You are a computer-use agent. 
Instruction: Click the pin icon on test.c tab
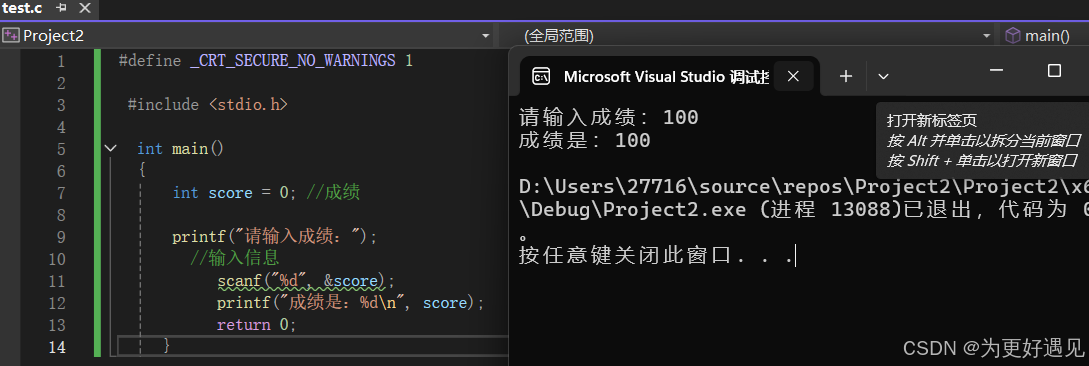click(x=61, y=8)
